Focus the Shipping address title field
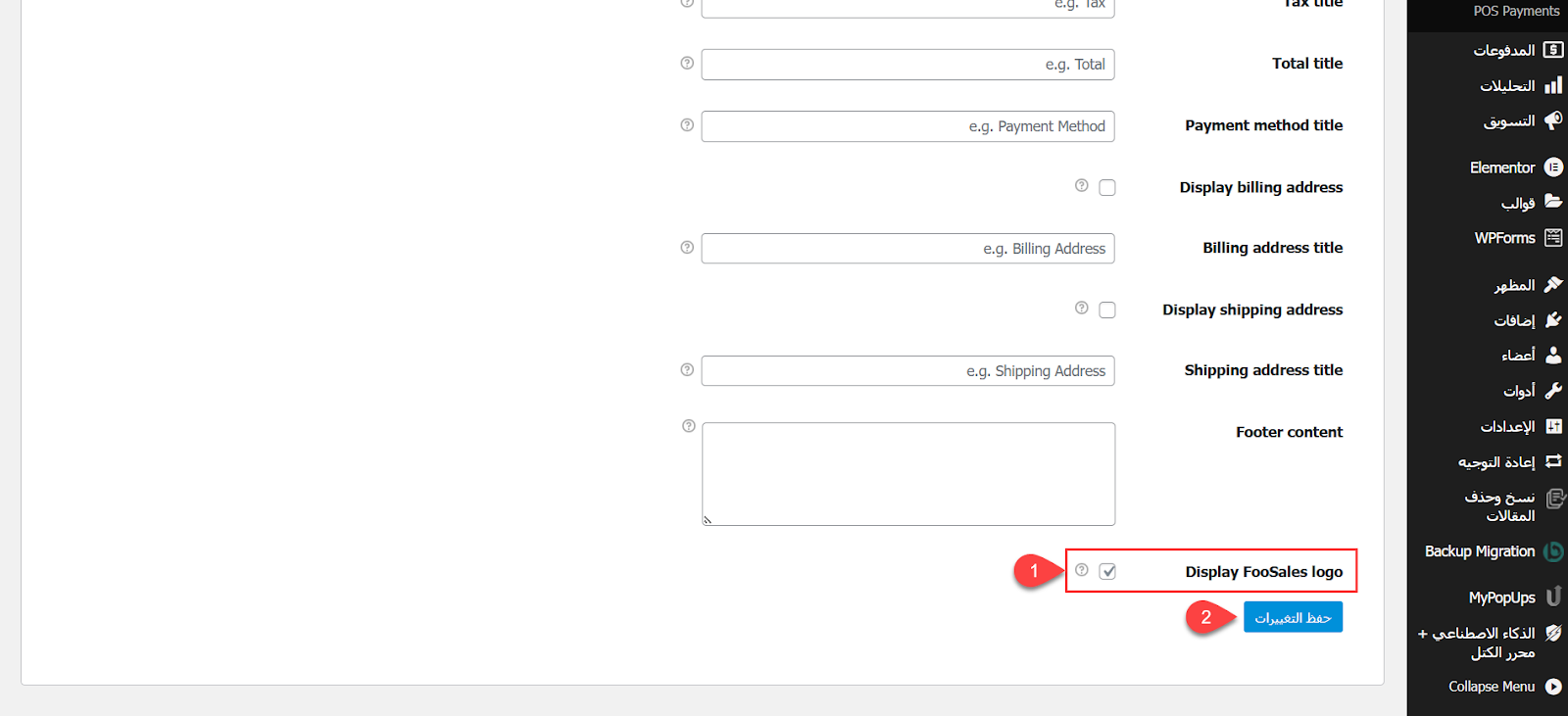This screenshot has height=716, width=1568. tap(907, 371)
